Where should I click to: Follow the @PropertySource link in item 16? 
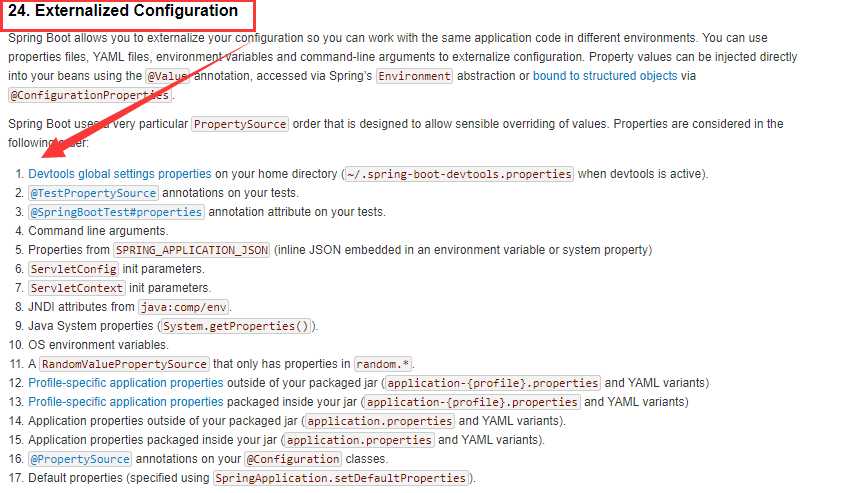[x=80, y=459]
